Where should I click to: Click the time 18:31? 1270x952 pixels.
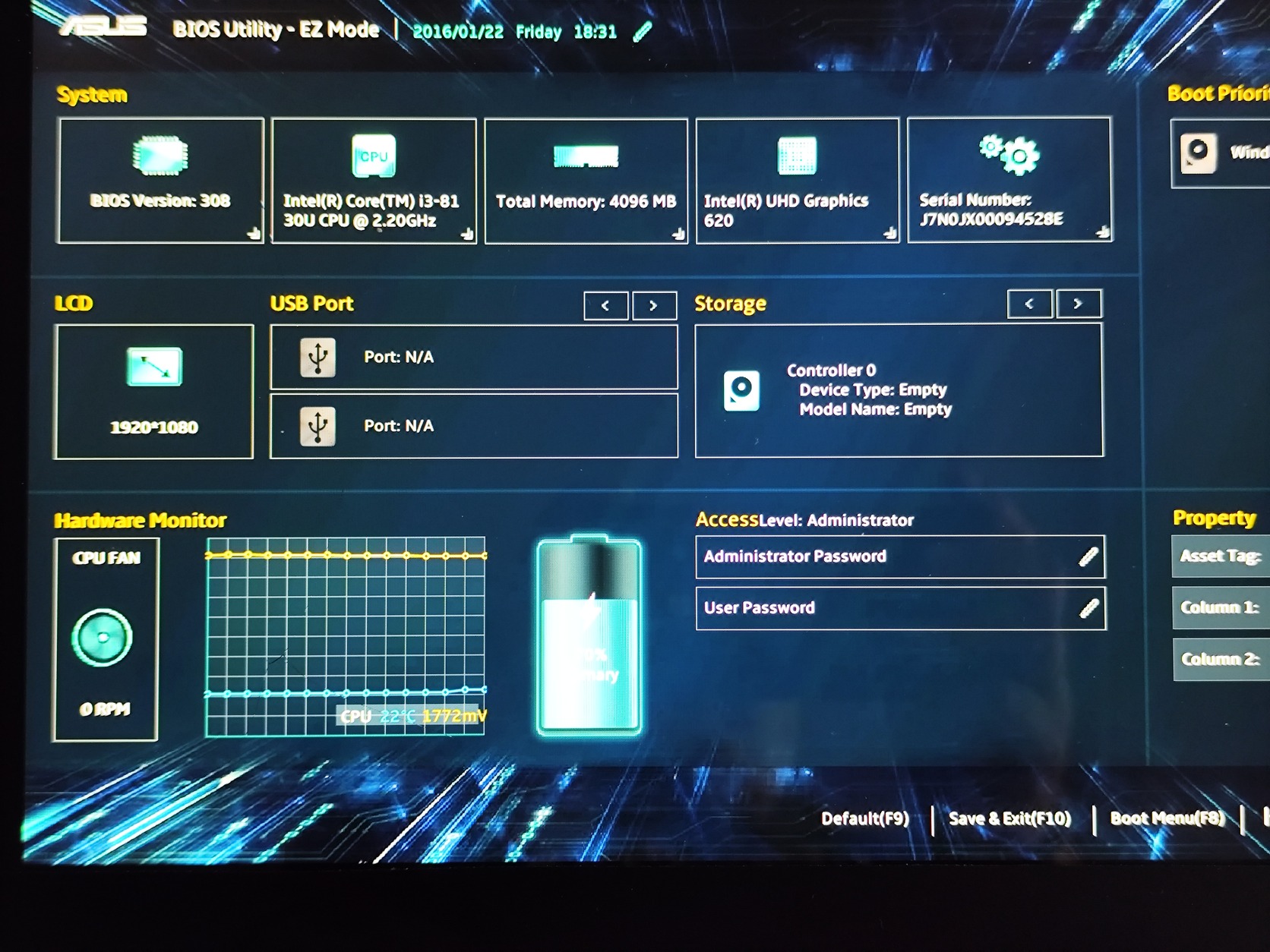coord(596,32)
